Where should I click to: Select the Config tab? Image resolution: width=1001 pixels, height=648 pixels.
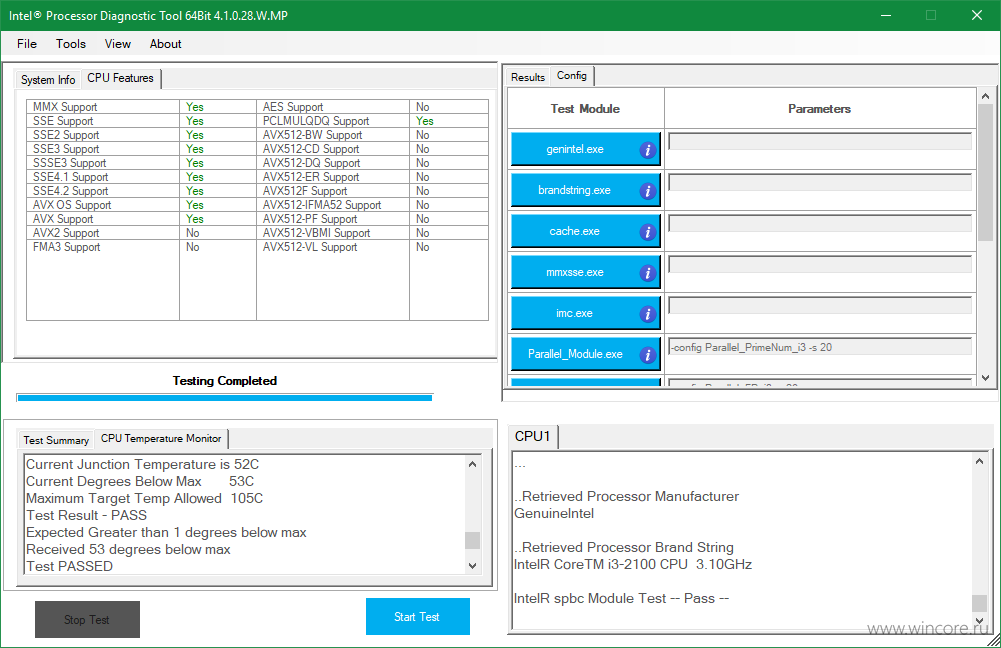point(571,75)
